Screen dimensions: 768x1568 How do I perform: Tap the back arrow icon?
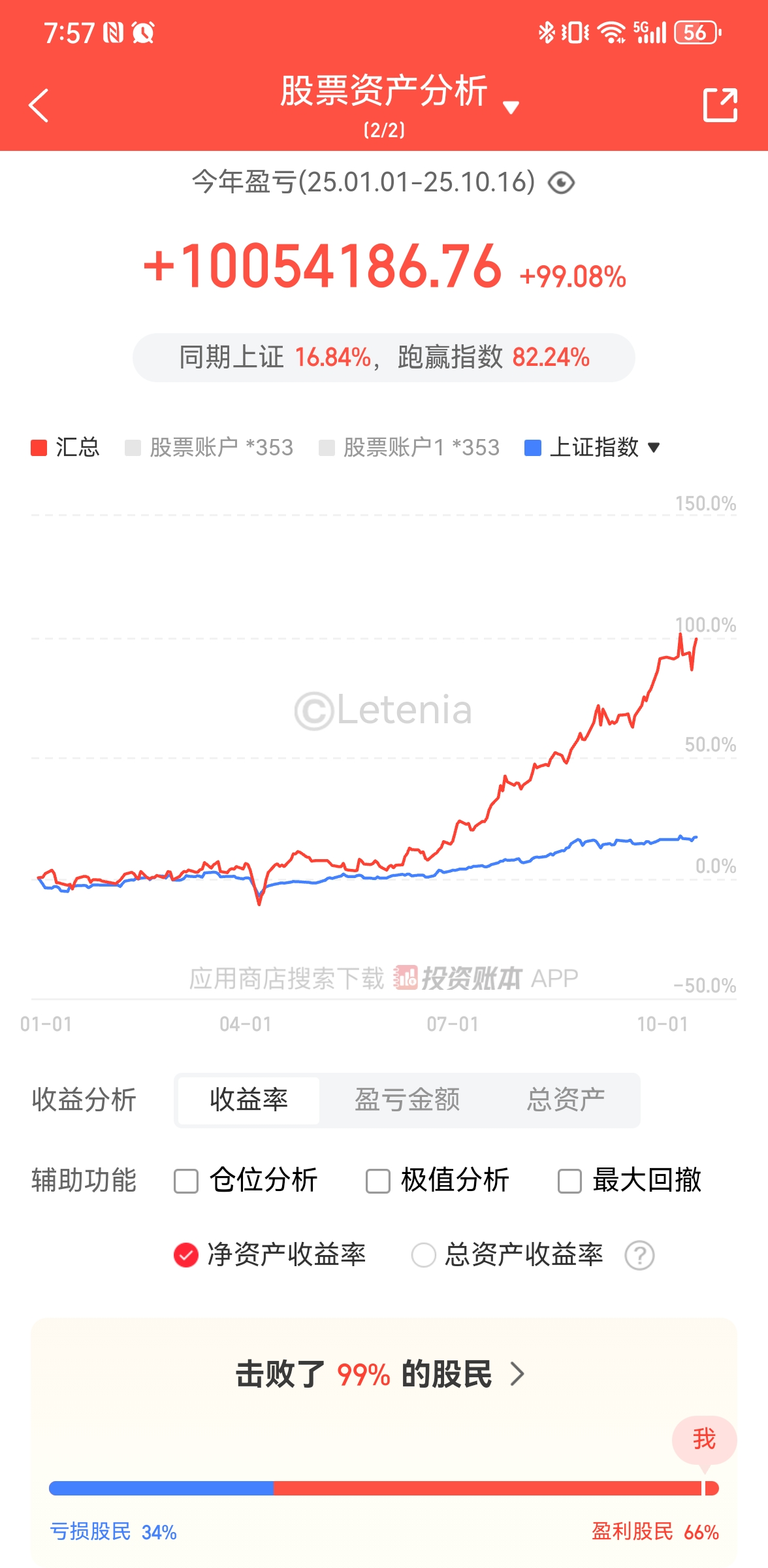coord(39,105)
